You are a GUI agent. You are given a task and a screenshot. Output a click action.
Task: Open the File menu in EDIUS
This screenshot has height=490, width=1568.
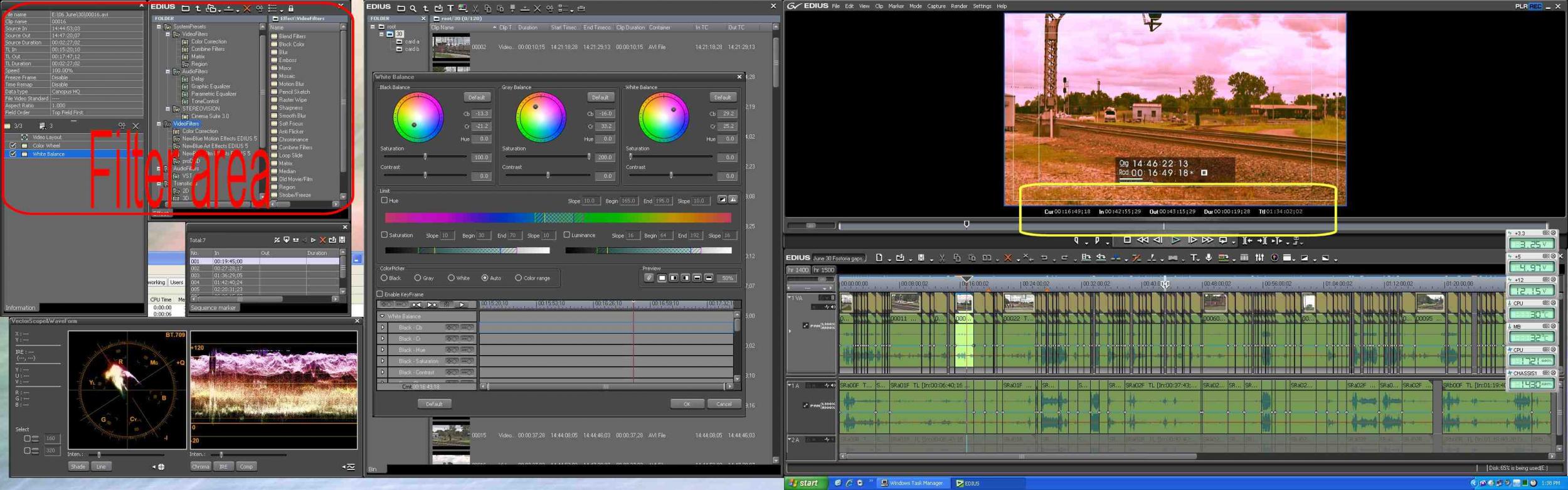click(x=835, y=6)
